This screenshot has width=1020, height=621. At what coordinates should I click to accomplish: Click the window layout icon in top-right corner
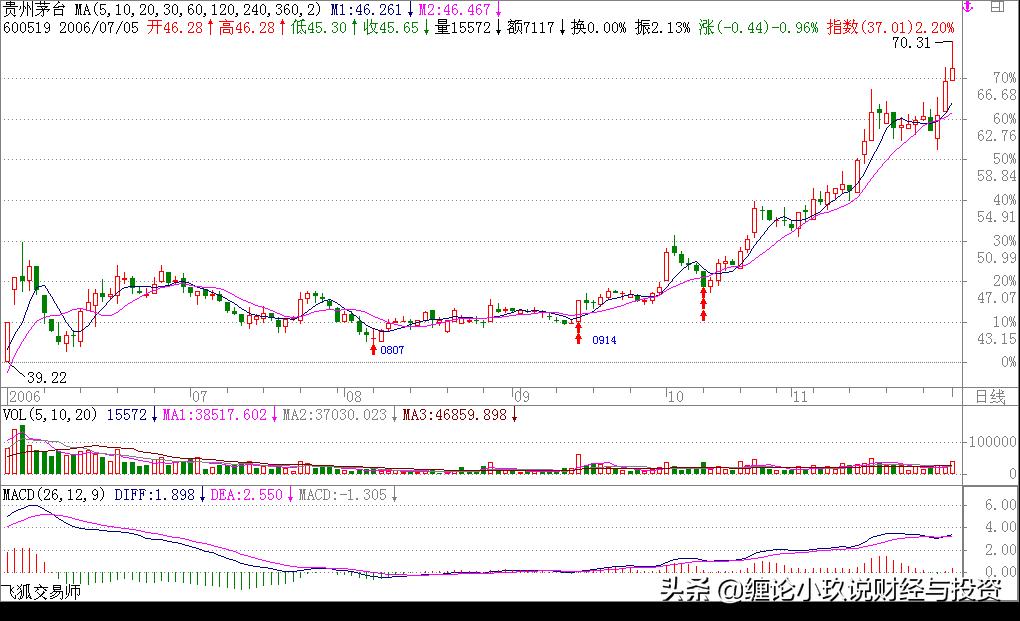coord(996,7)
